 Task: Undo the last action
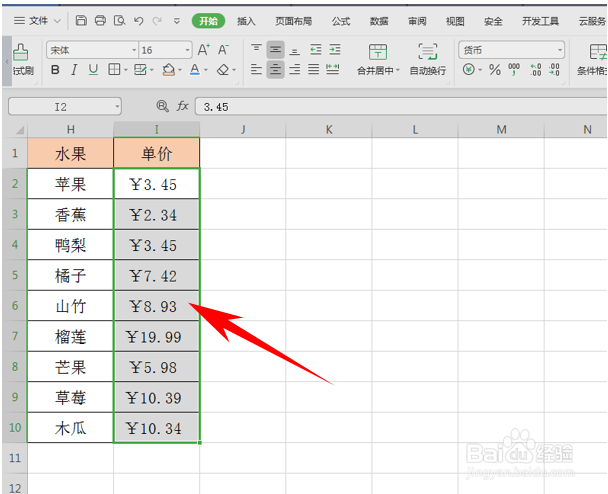[138, 21]
